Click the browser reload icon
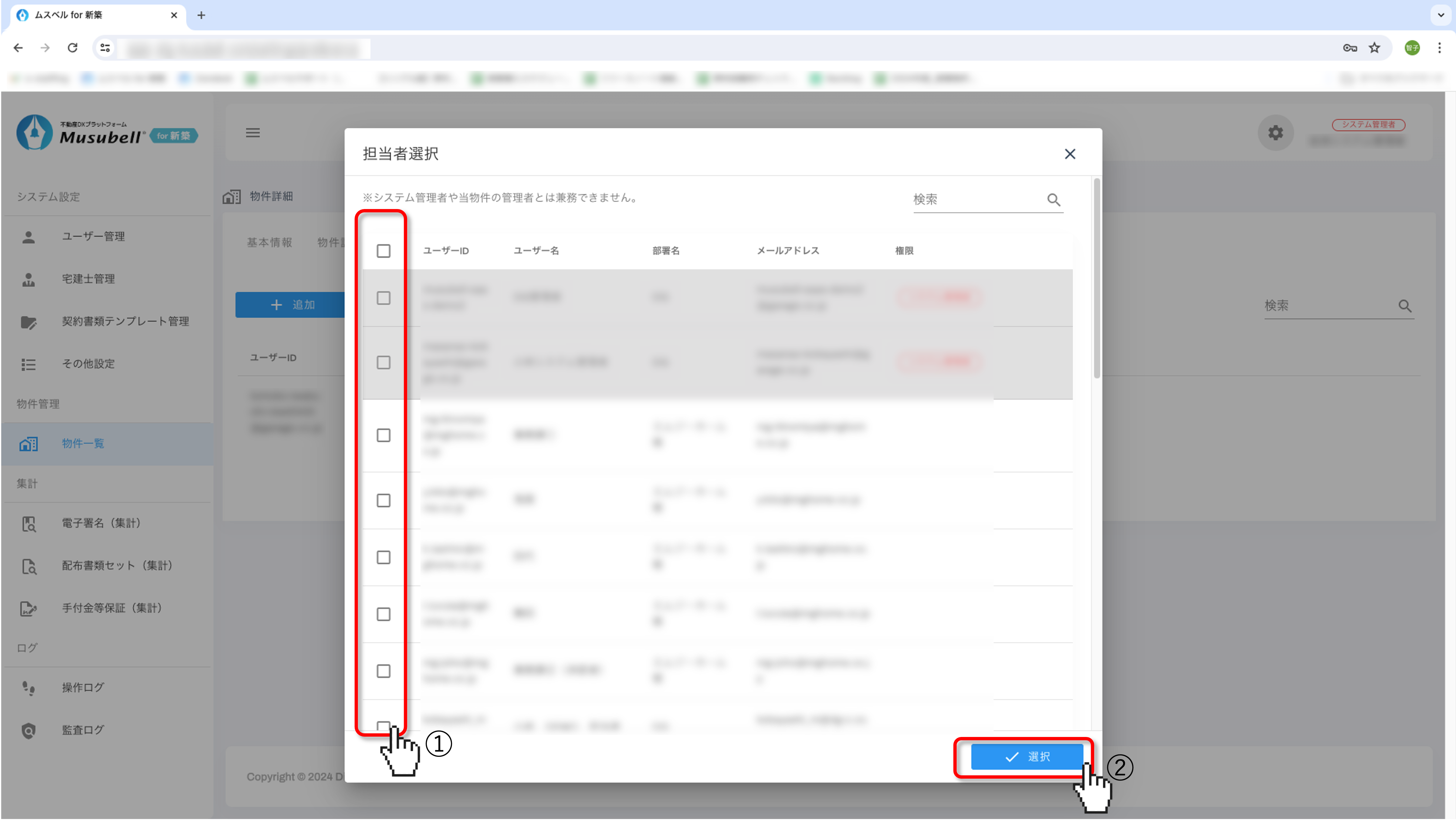The image size is (1456, 820). tap(72, 48)
